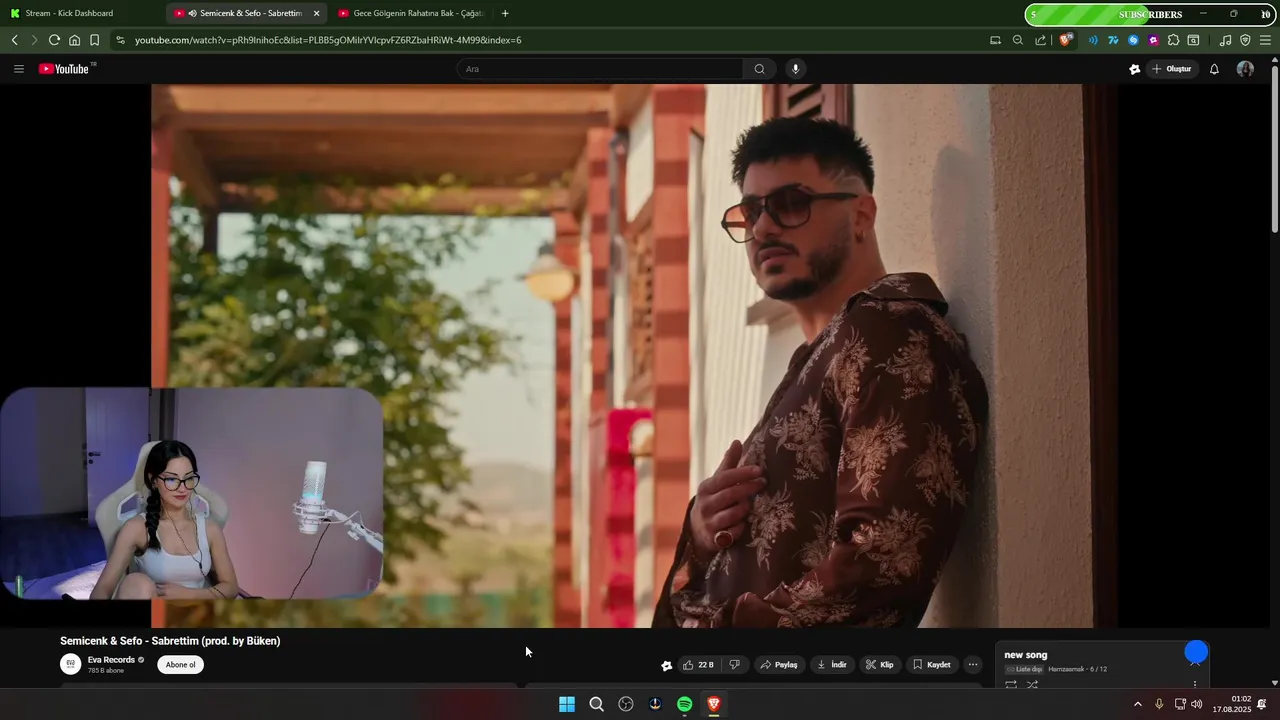Open the purple star extension icon

point(1153,40)
